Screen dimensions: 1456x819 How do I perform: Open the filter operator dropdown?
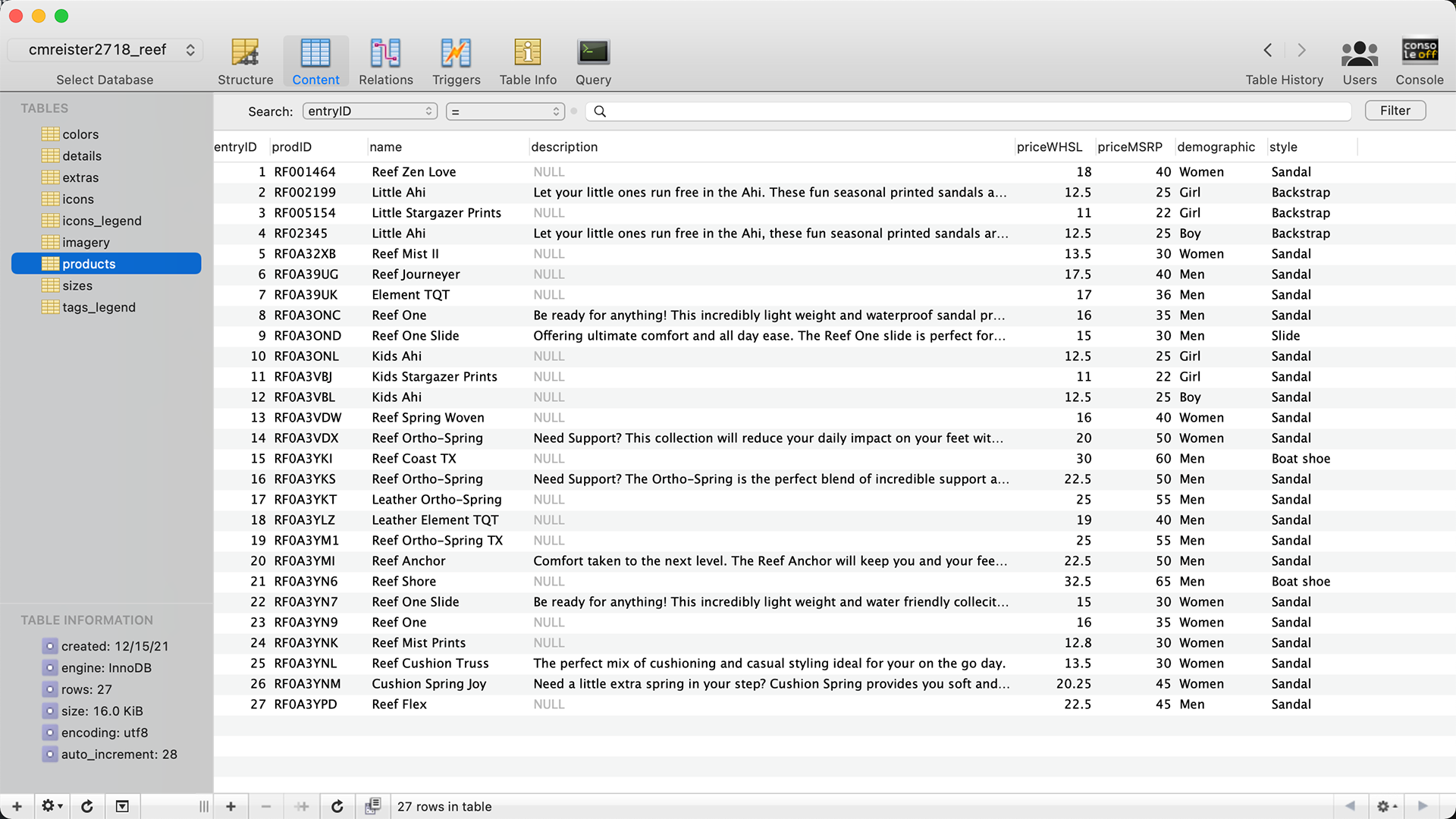(505, 111)
